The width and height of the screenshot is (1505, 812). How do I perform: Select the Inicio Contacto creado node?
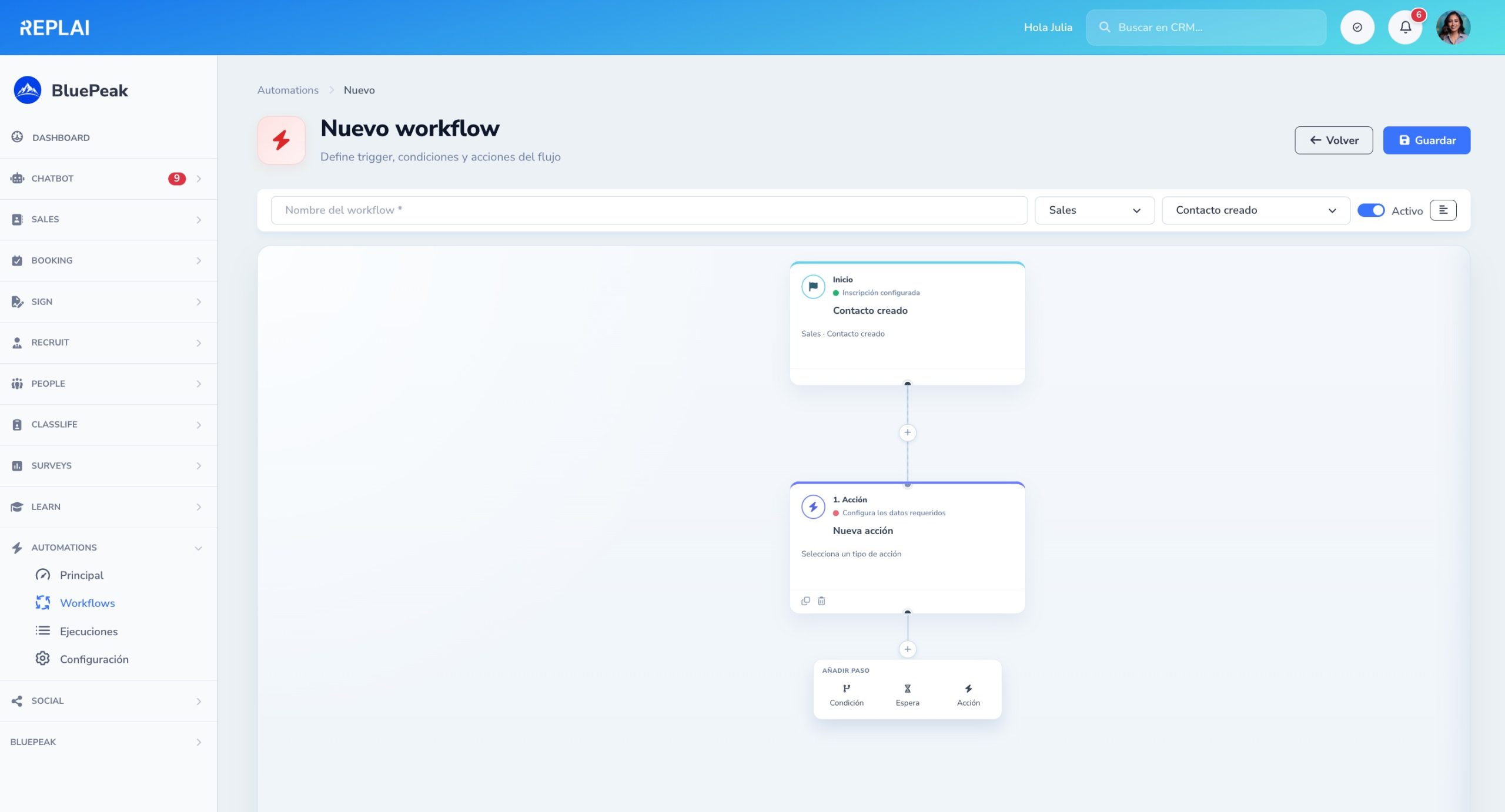(907, 323)
